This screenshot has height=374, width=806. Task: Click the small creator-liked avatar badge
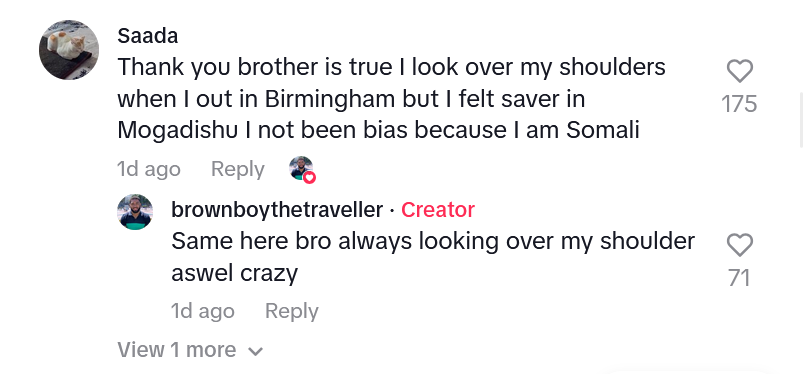point(301,168)
